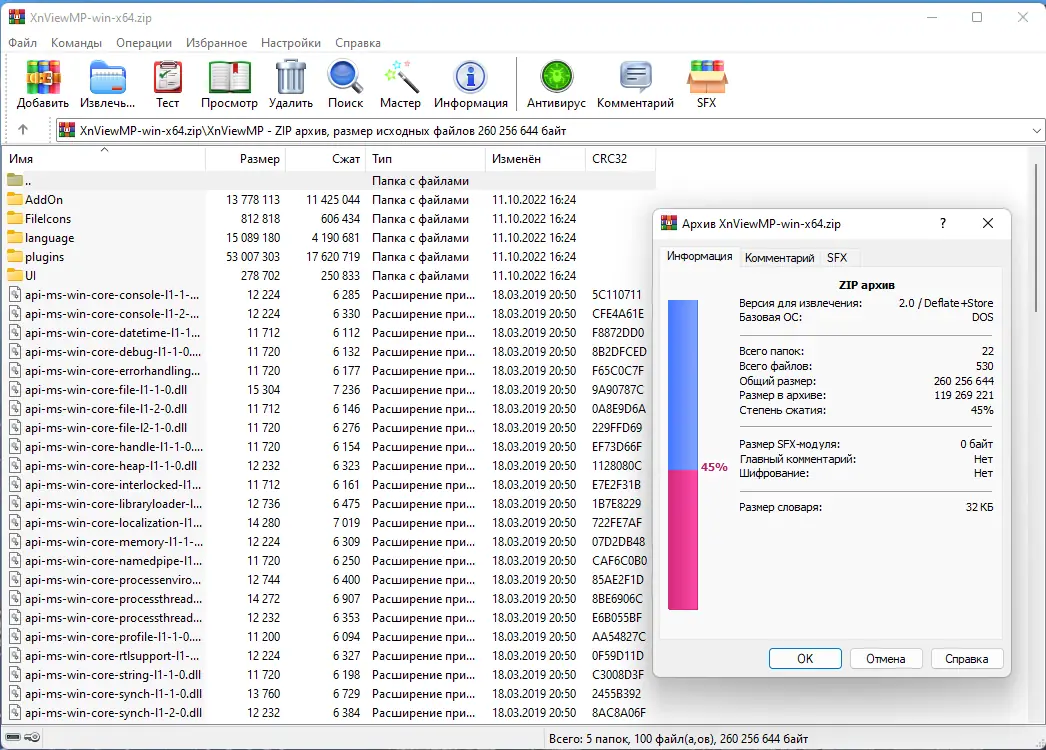This screenshot has width=1046, height=750.
Task: Click the Добавить (Add) toolbar icon
Action: click(x=43, y=77)
